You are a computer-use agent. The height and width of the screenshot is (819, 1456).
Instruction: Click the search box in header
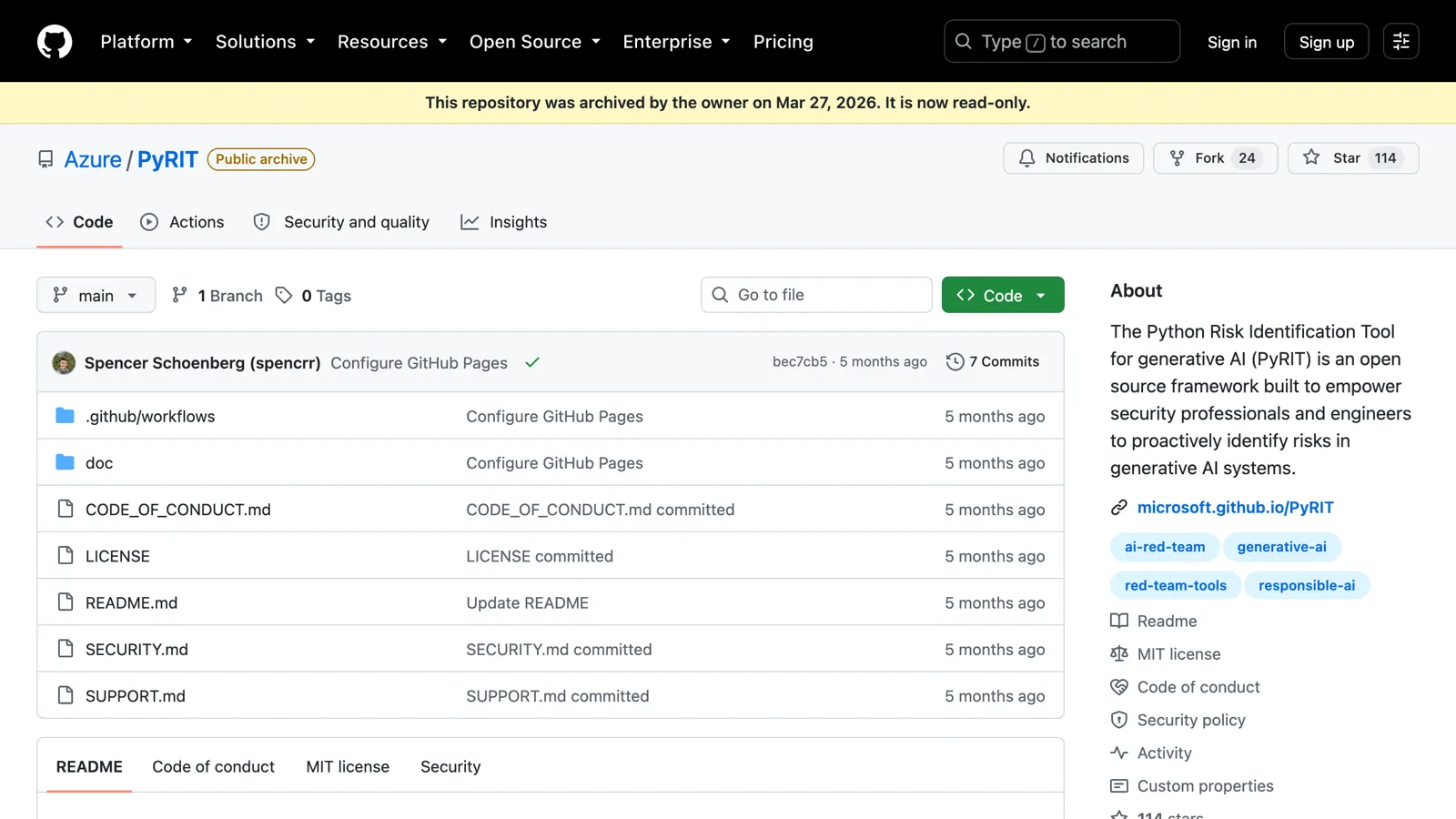1062,42
